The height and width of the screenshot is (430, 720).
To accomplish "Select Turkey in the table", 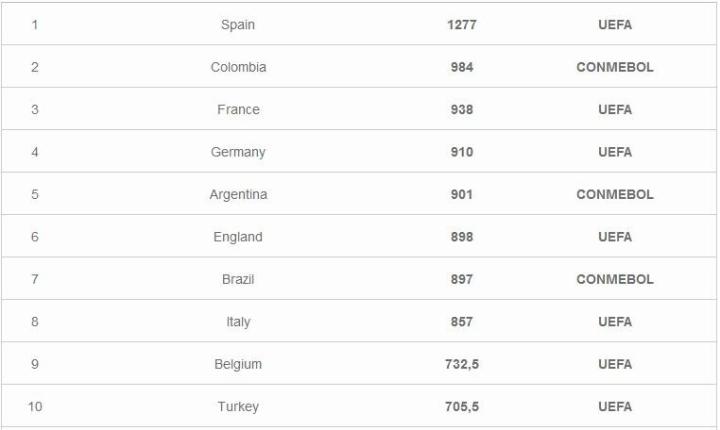I will click(238, 407).
